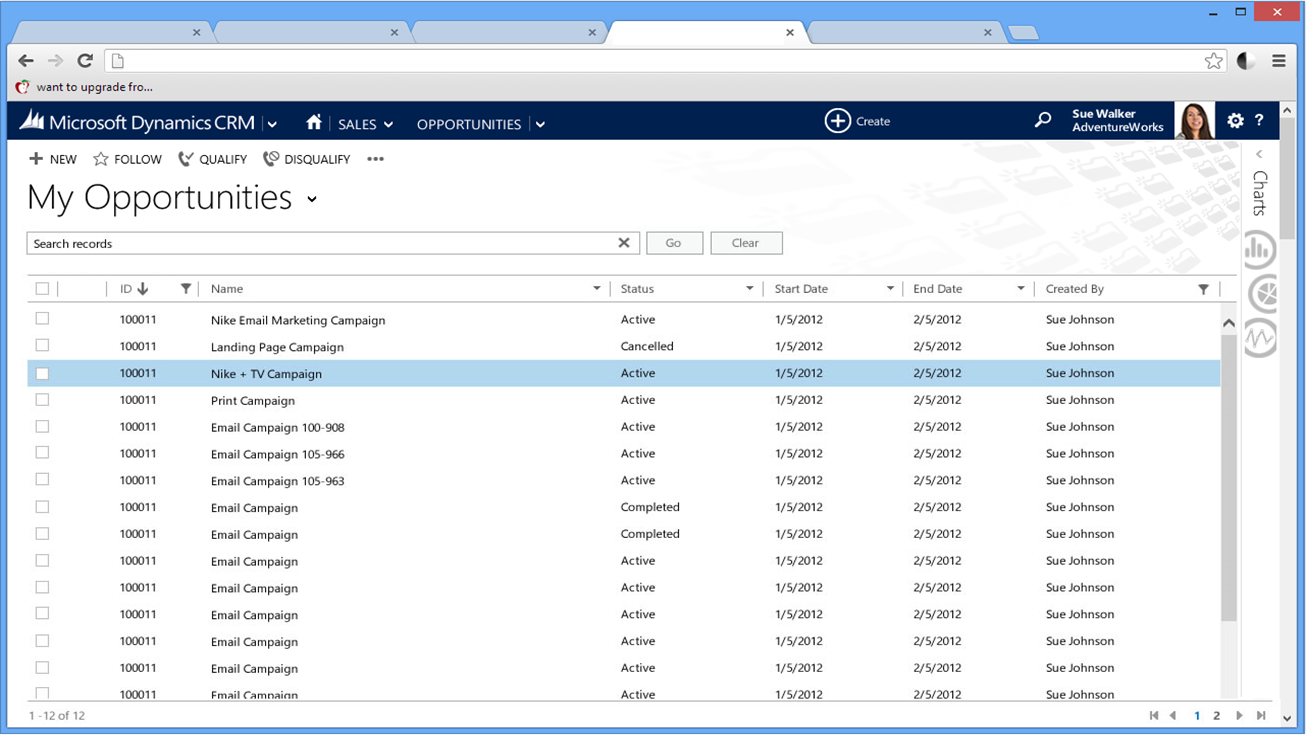Click the Home icon in navigation bar
The height and width of the screenshot is (735, 1306).
pos(314,122)
